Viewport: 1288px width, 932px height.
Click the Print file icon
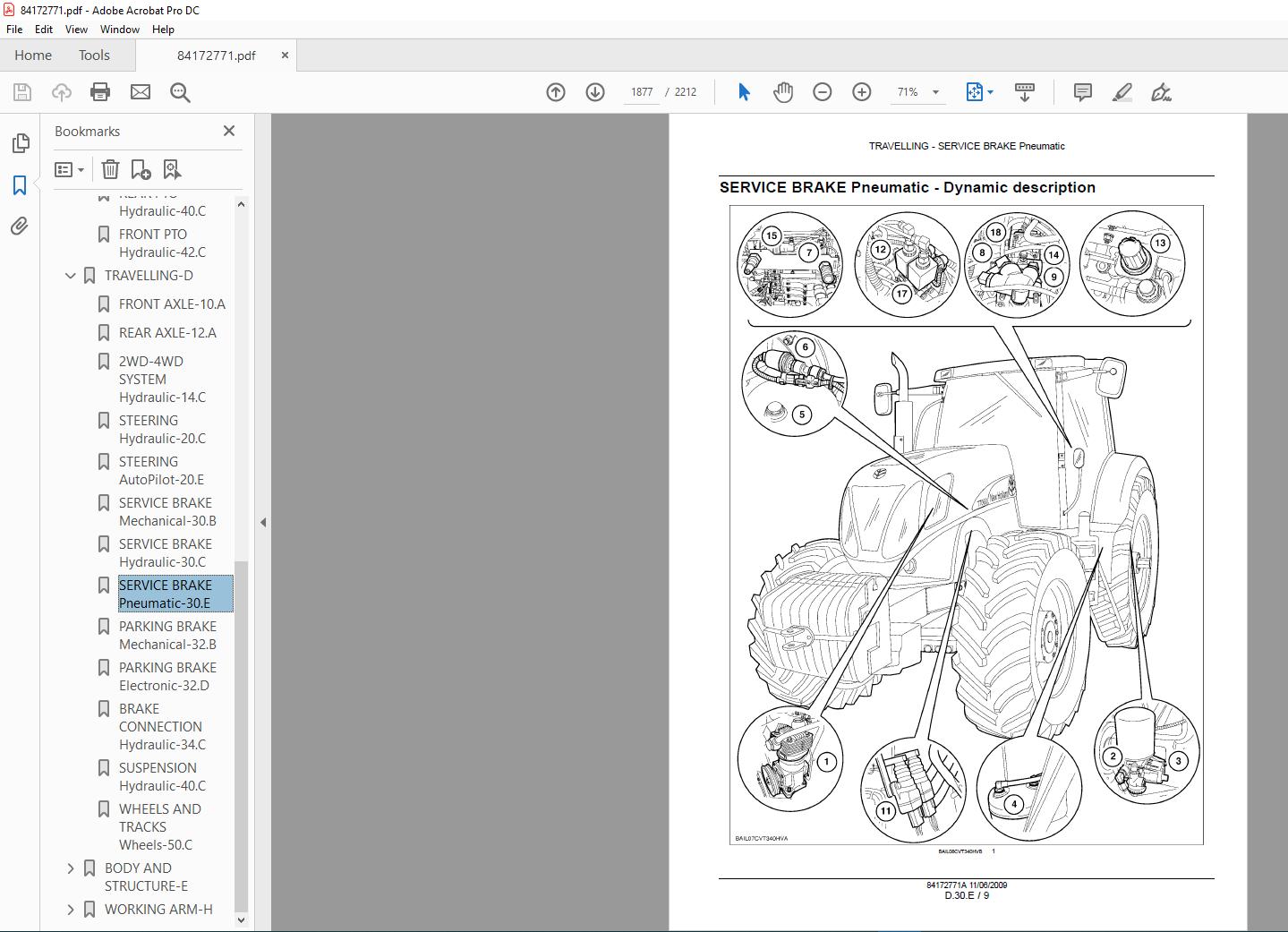coord(100,92)
